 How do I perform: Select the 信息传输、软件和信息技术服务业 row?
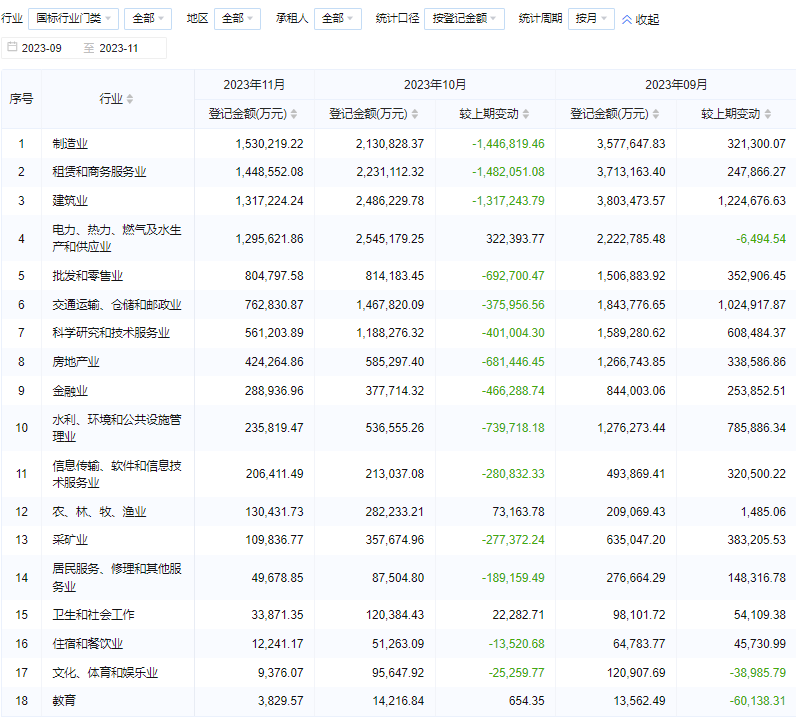(x=399, y=474)
